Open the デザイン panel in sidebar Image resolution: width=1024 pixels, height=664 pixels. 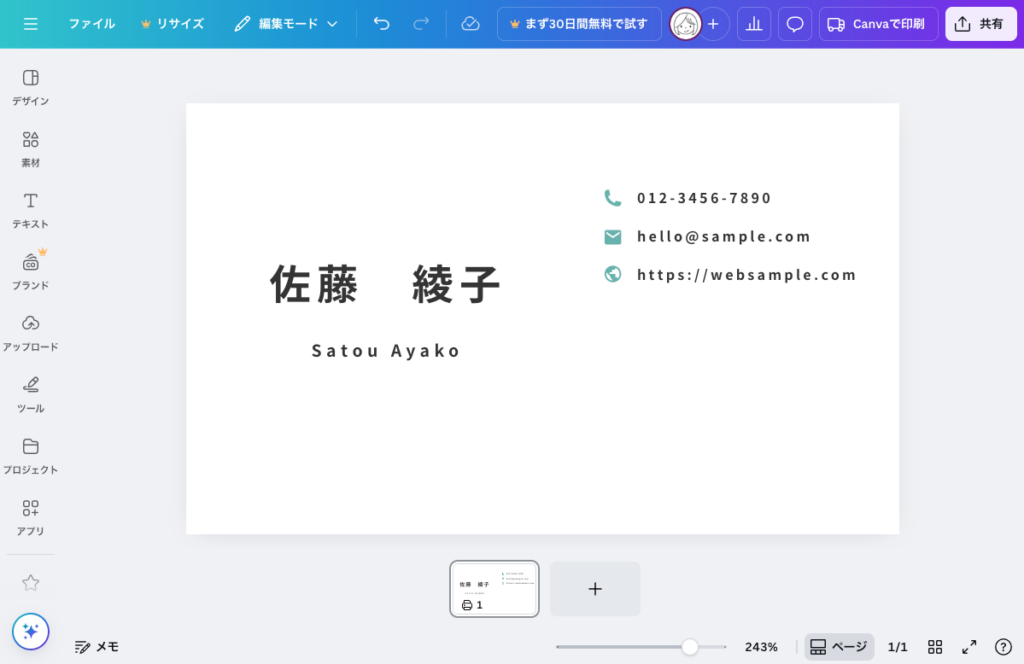[x=30, y=87]
